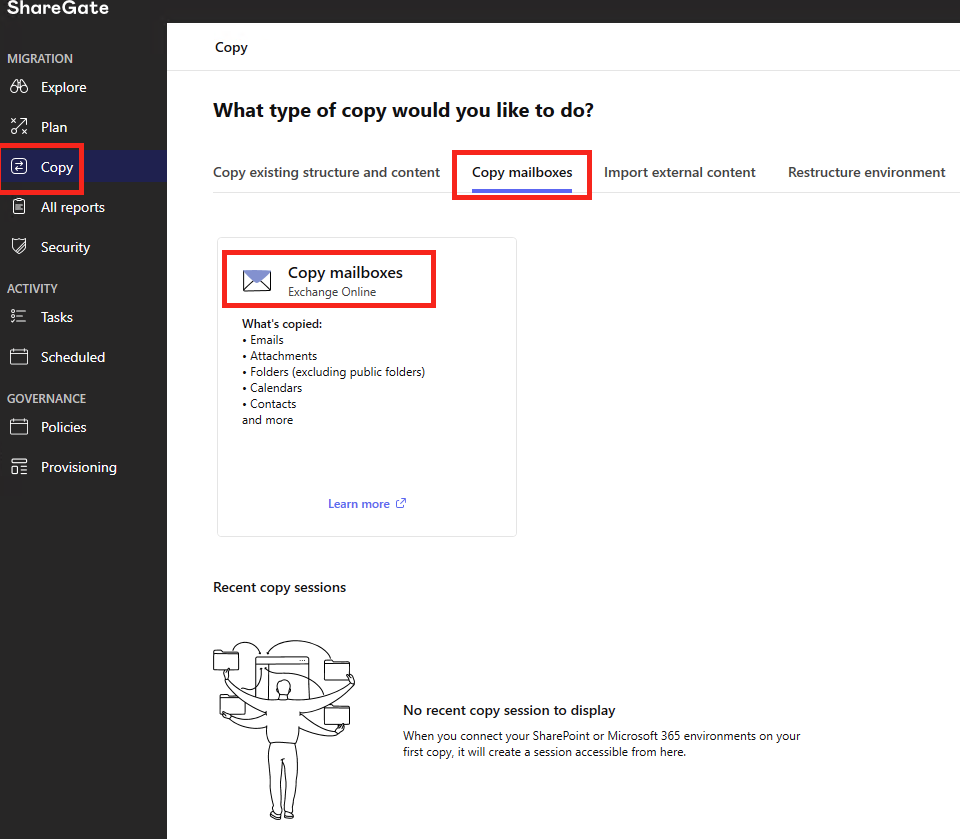Viewport: 960px width, 839px height.
Task: Click the Security shield icon
Action: pyautogui.click(x=19, y=247)
